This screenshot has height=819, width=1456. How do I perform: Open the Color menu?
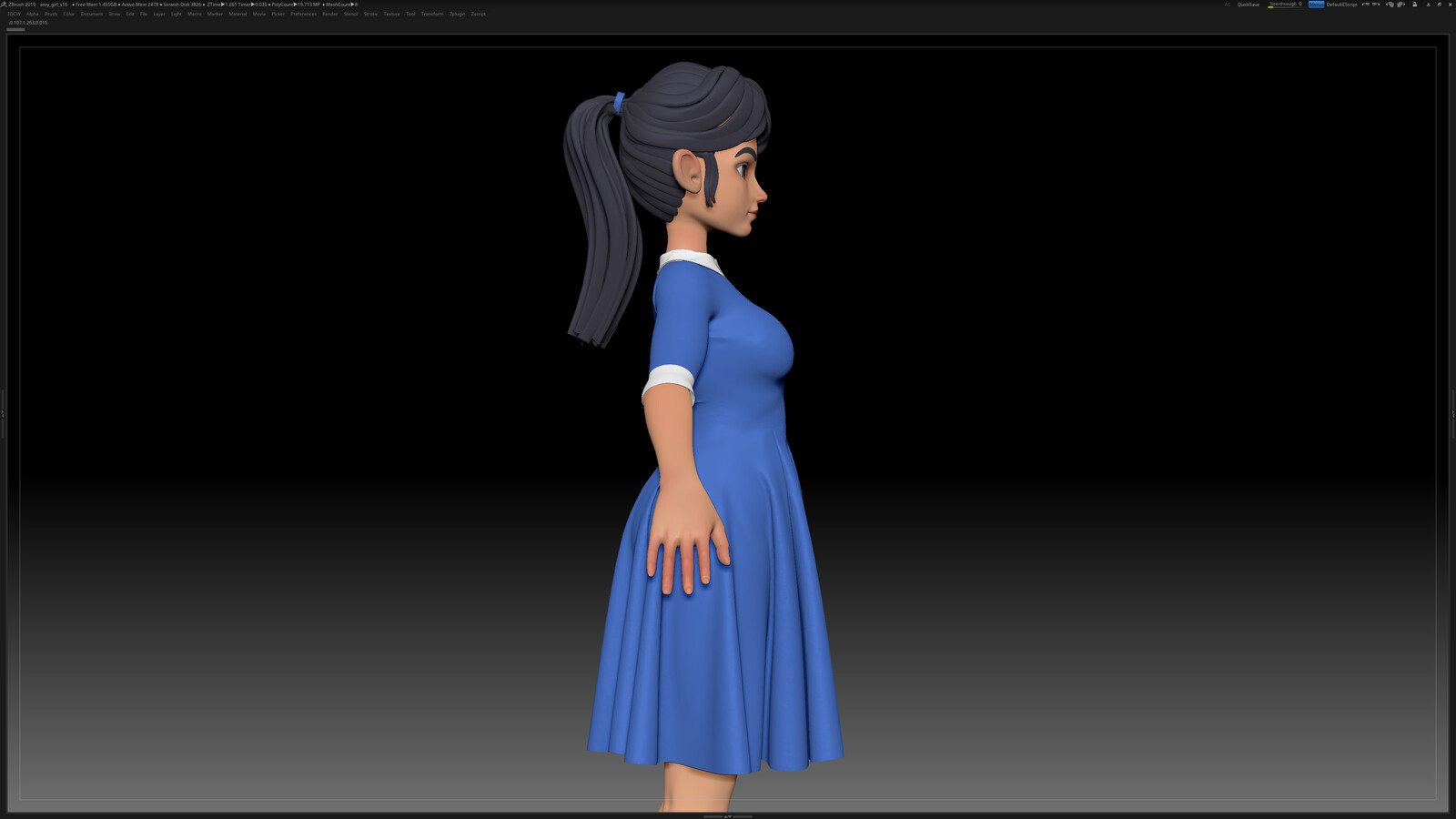coord(68,14)
